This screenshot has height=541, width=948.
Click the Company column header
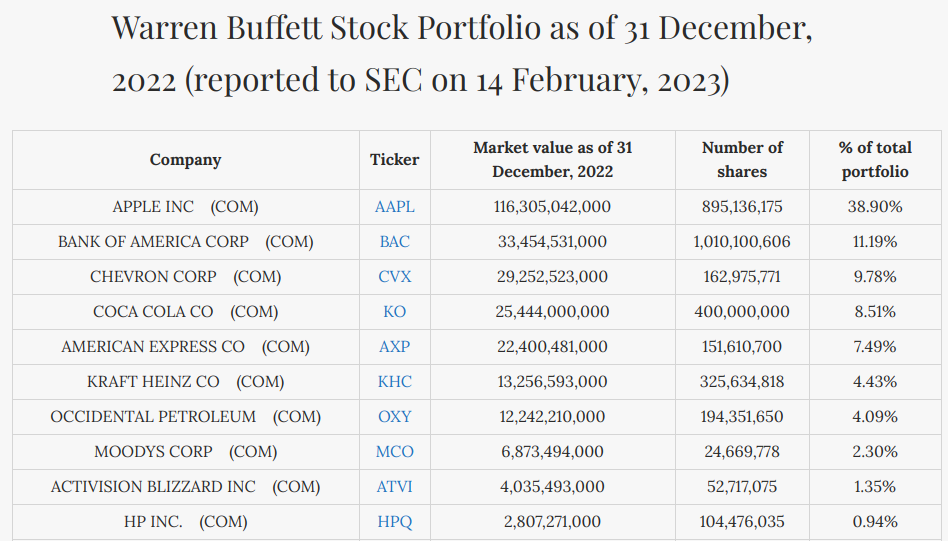185,160
